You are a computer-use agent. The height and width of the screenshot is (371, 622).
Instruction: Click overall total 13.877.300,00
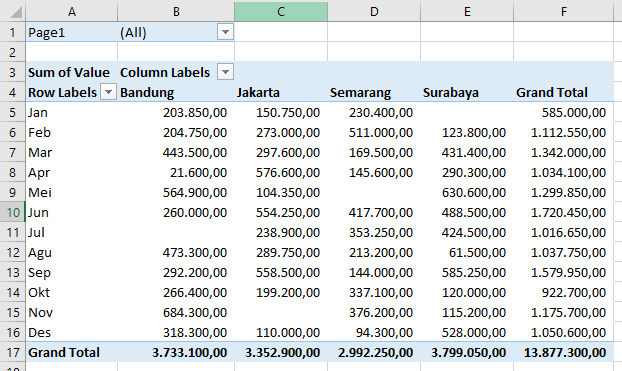(565, 352)
